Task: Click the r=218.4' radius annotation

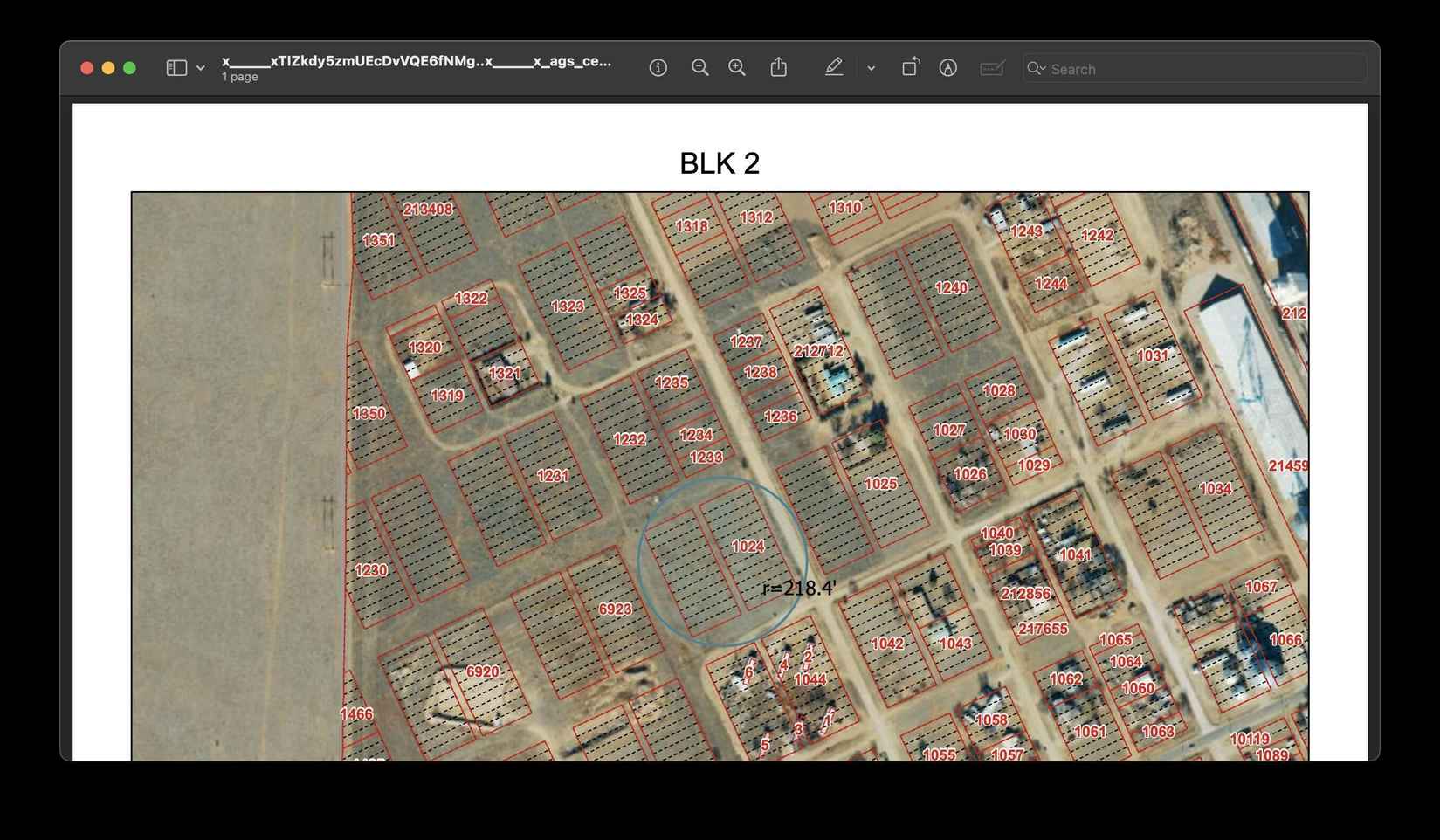Action: pyautogui.click(x=798, y=589)
